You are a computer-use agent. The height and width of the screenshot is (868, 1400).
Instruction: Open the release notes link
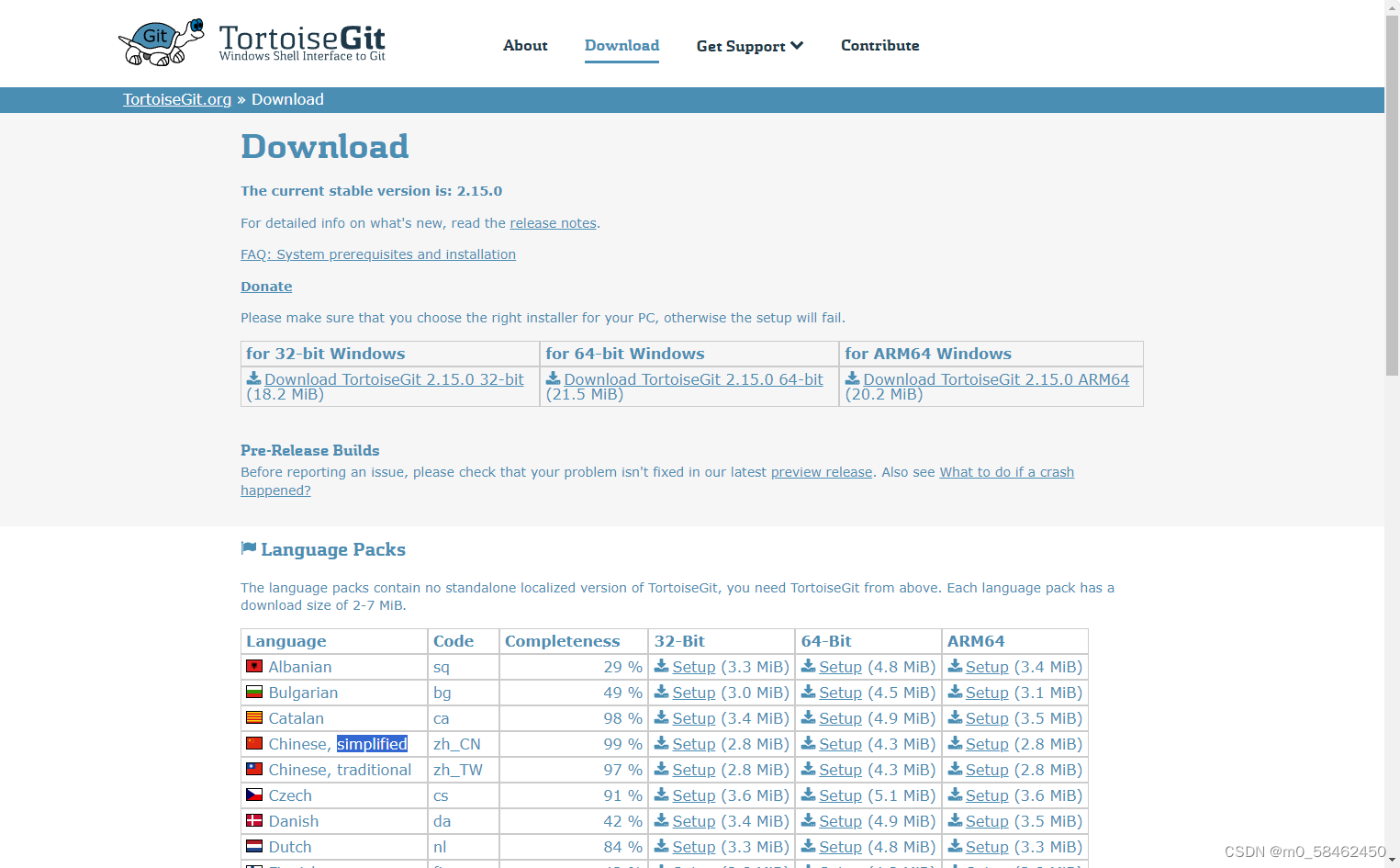(x=554, y=223)
